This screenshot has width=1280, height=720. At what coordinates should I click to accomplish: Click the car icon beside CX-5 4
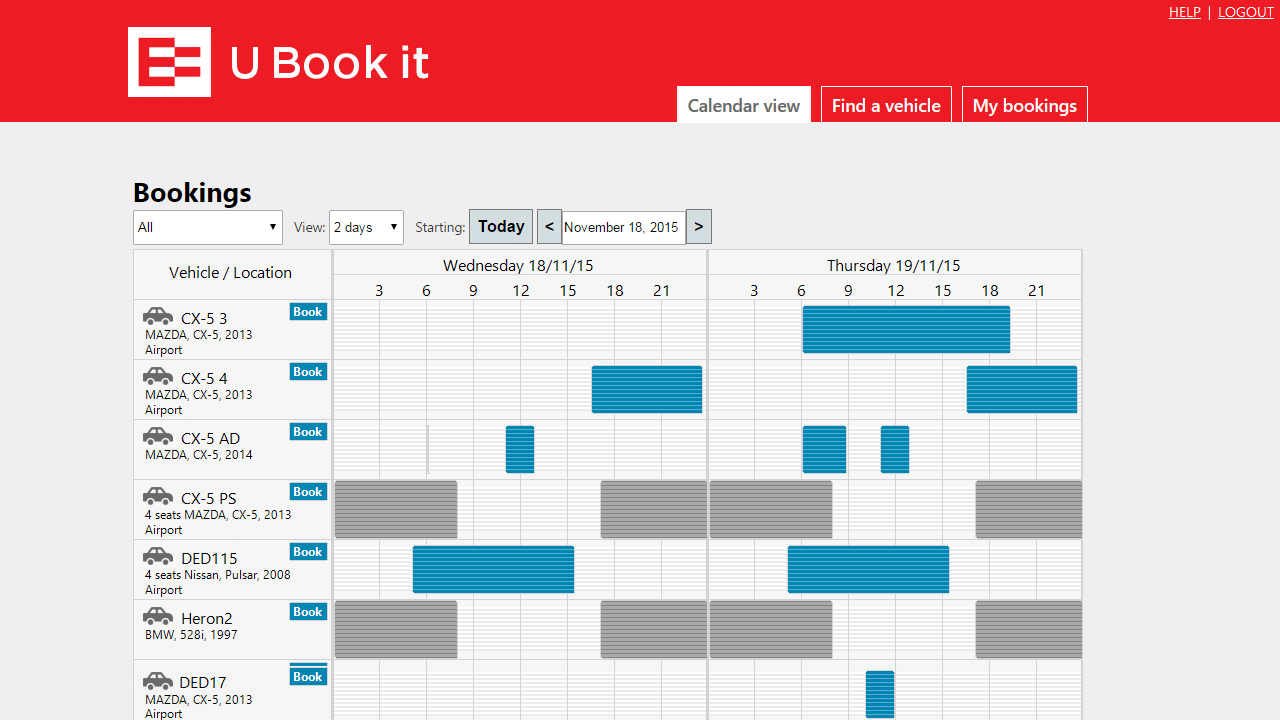tap(158, 377)
